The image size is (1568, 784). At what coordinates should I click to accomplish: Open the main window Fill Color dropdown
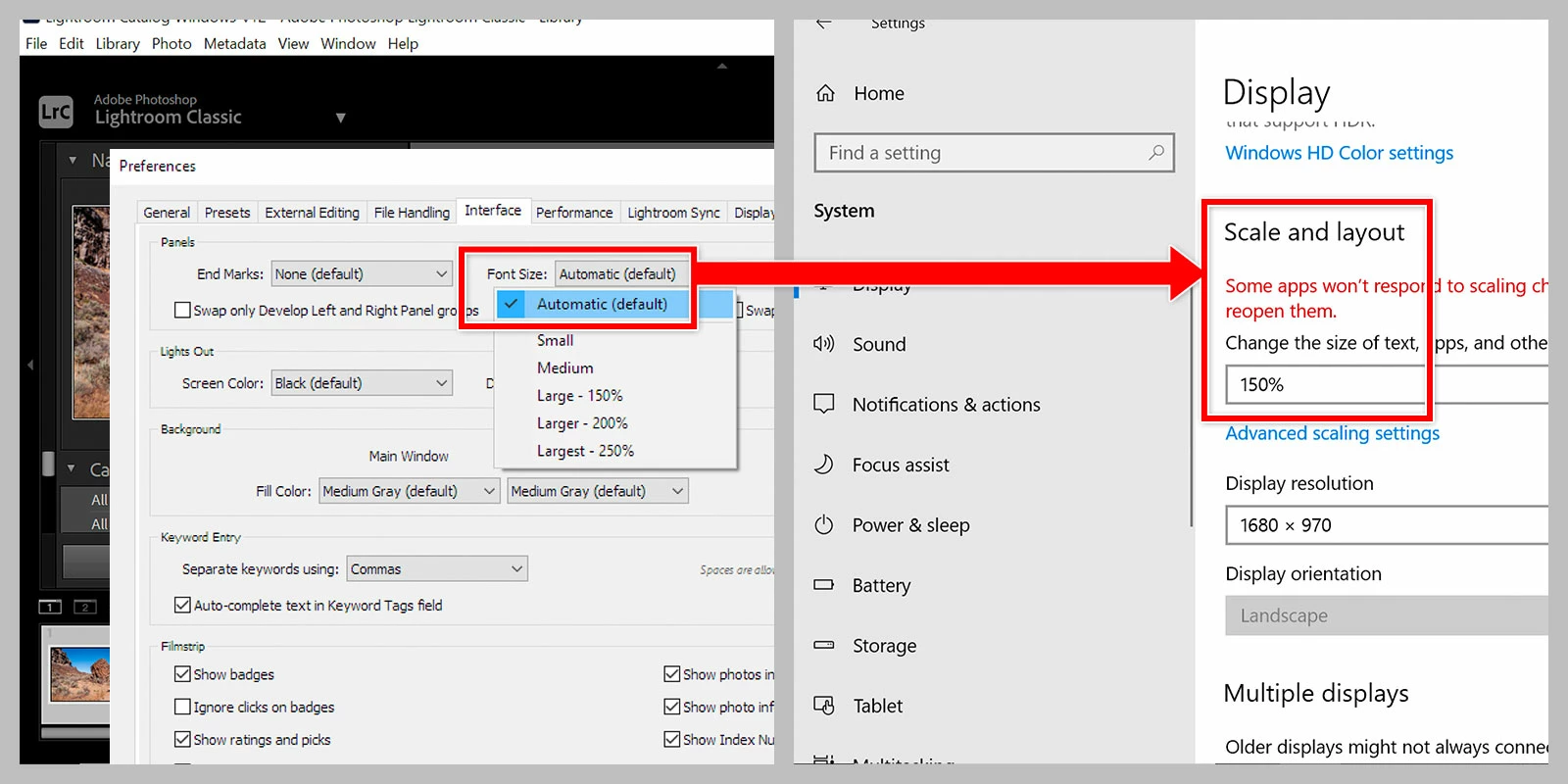click(410, 490)
